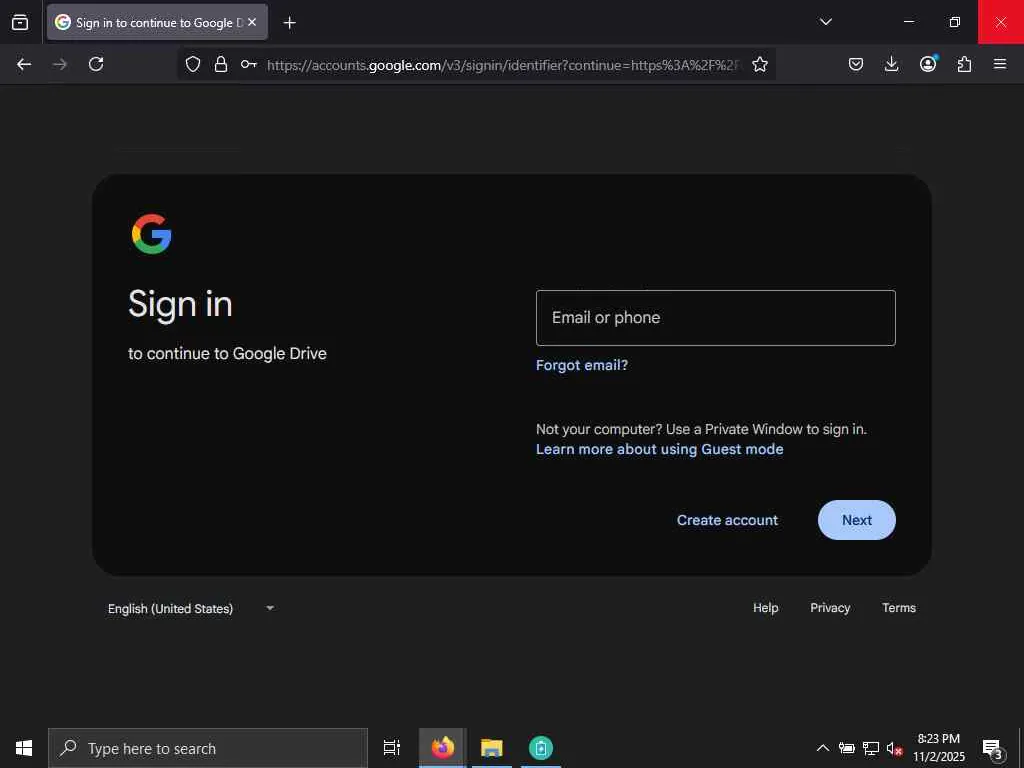Check battery status tray icon
The width and height of the screenshot is (1024, 768).
tap(847, 748)
